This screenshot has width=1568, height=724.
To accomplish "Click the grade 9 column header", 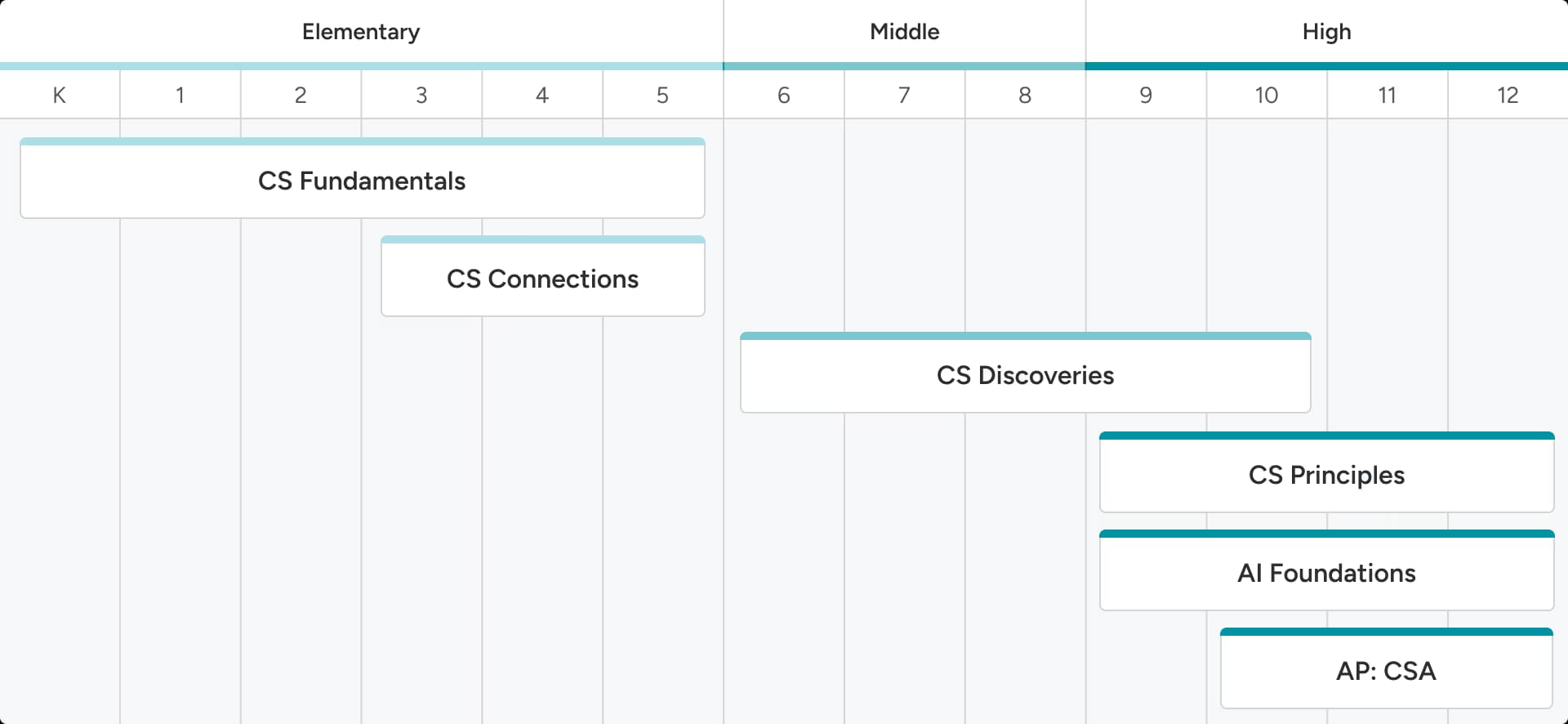I will [x=1146, y=96].
